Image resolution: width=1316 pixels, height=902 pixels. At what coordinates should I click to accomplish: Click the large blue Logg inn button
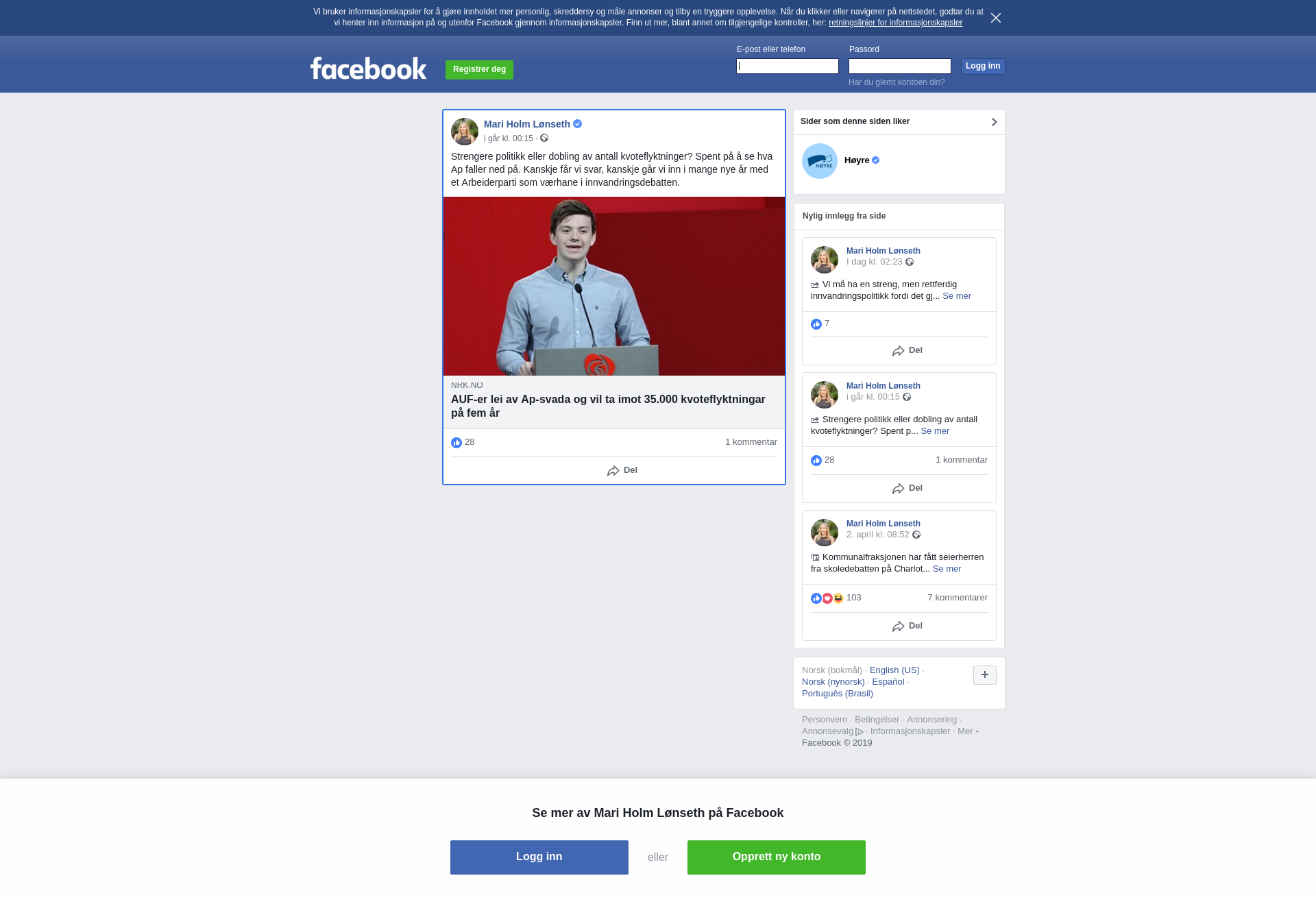(x=539, y=857)
